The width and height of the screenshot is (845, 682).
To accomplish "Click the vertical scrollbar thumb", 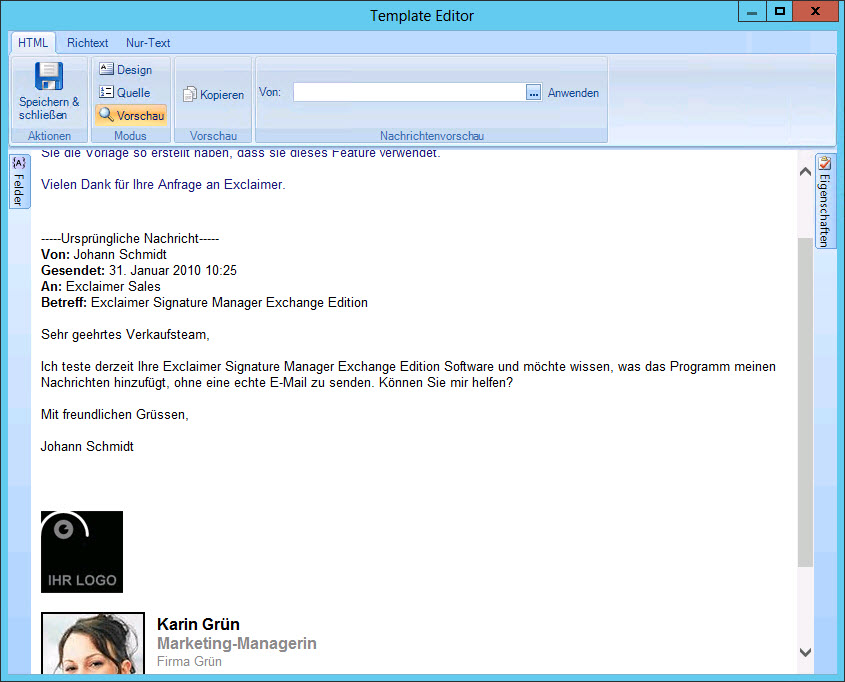I will click(x=806, y=402).
